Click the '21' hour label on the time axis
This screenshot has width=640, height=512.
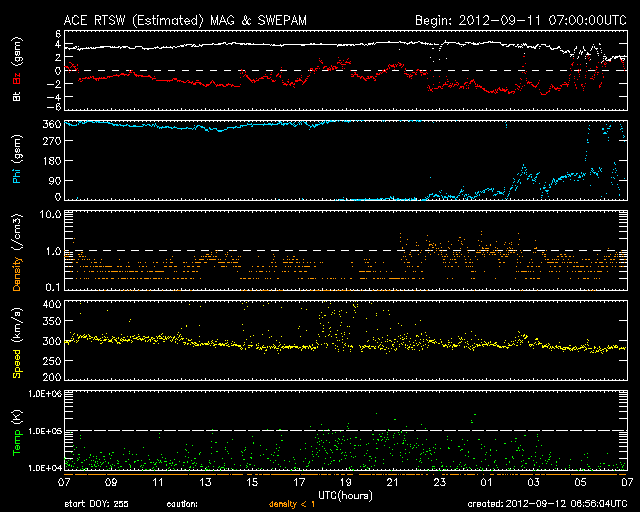pos(393,483)
